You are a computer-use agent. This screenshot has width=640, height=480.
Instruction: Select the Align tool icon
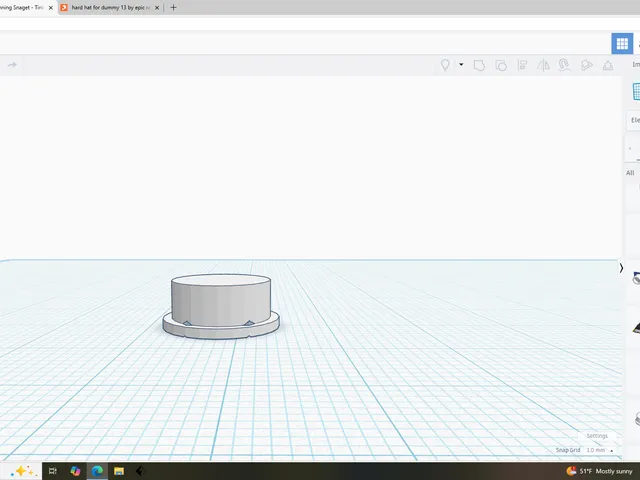522,65
